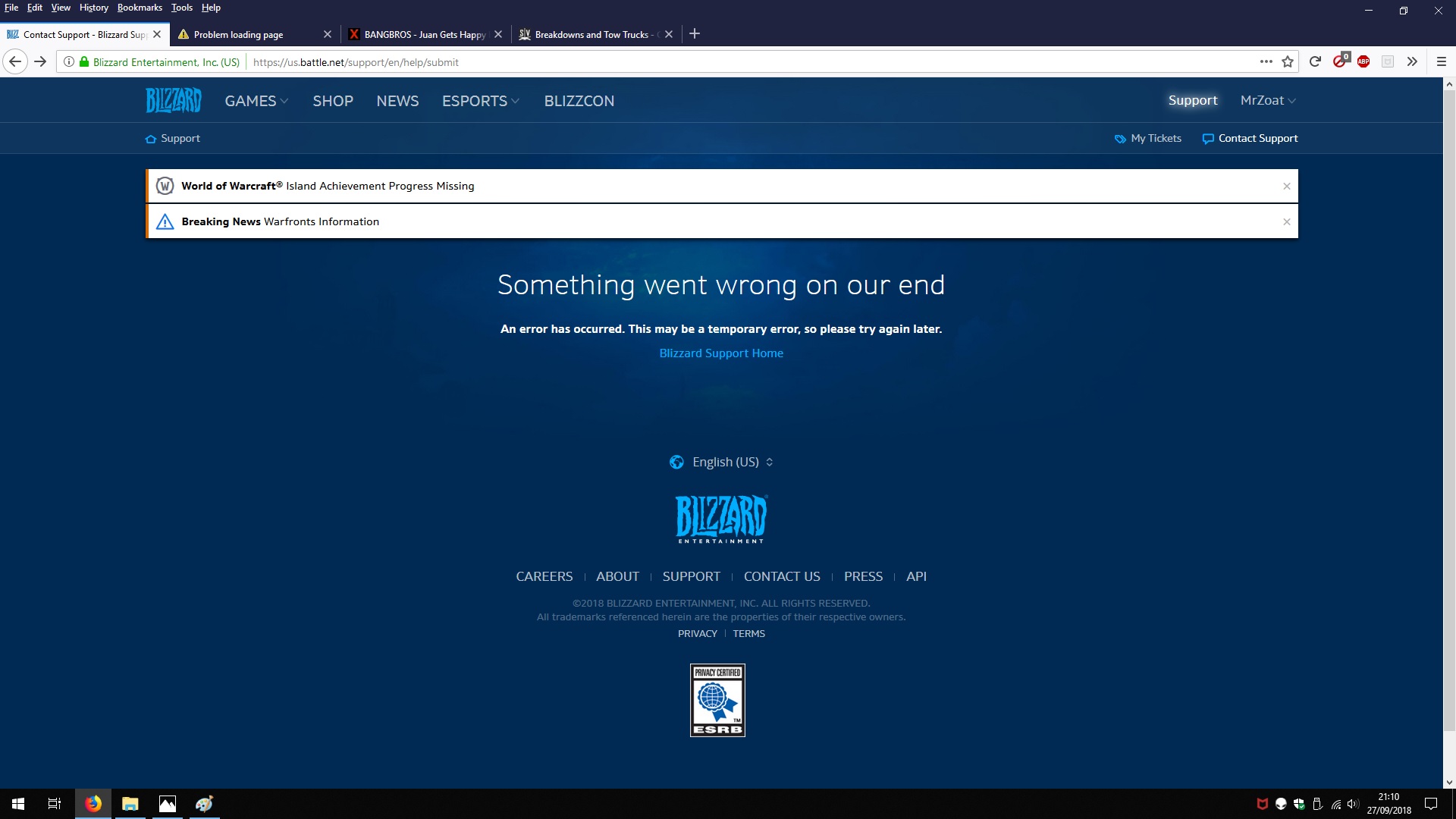Image resolution: width=1456 pixels, height=819 pixels.
Task: Open the NEWS navigation link
Action: (x=397, y=101)
